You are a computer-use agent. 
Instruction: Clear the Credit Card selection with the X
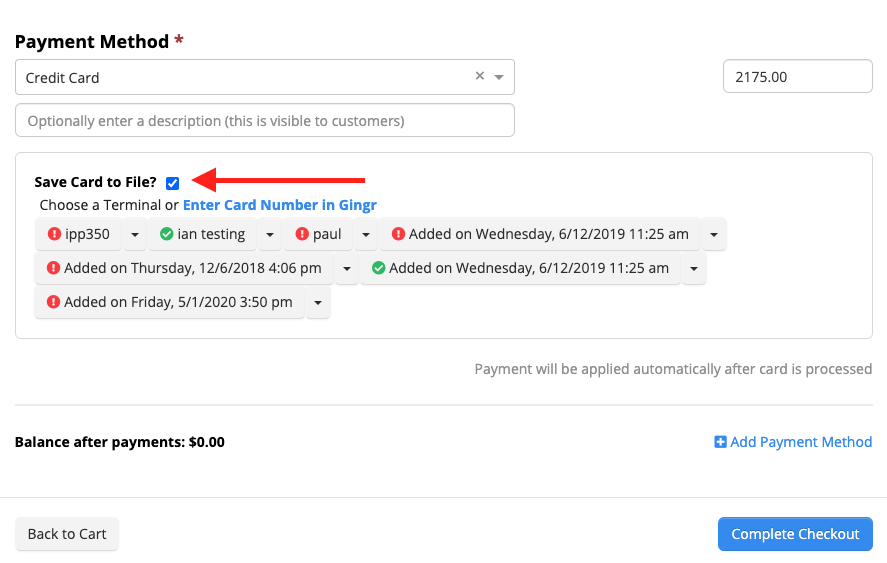480,76
